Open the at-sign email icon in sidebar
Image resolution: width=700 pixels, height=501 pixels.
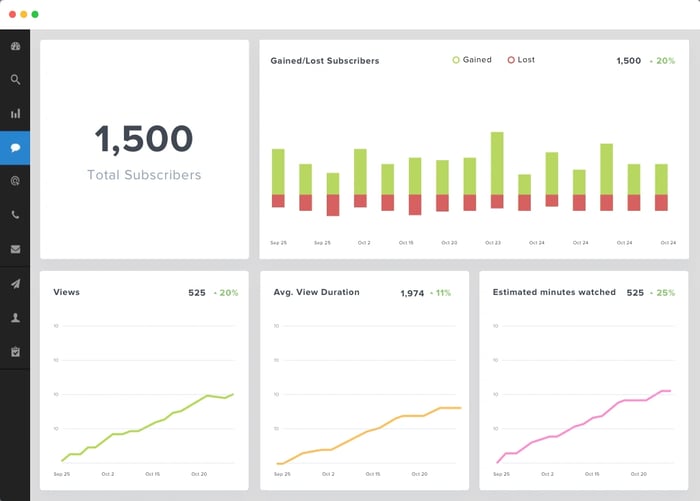point(15,182)
